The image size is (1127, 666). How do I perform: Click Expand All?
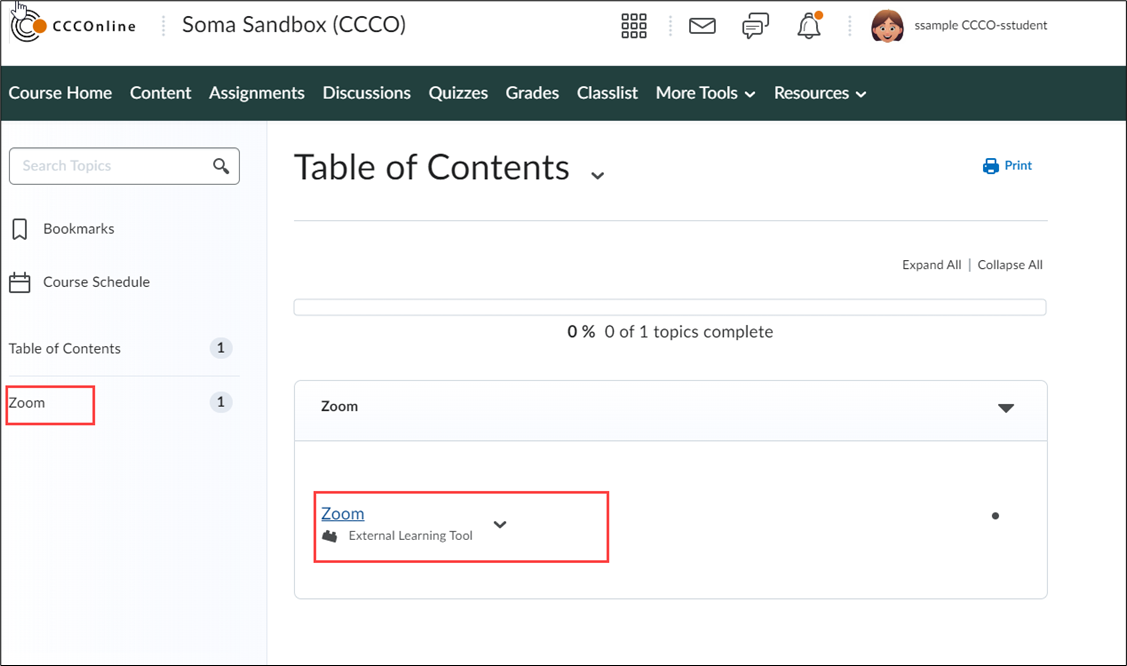[932, 265]
